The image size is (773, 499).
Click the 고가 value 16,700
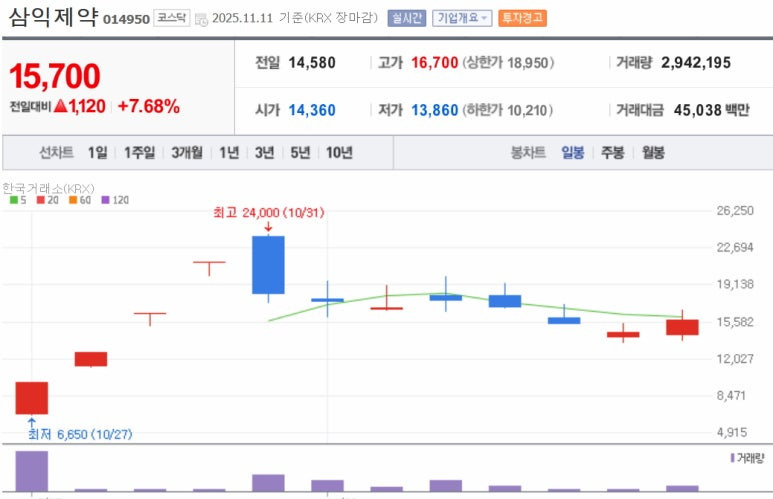435,63
